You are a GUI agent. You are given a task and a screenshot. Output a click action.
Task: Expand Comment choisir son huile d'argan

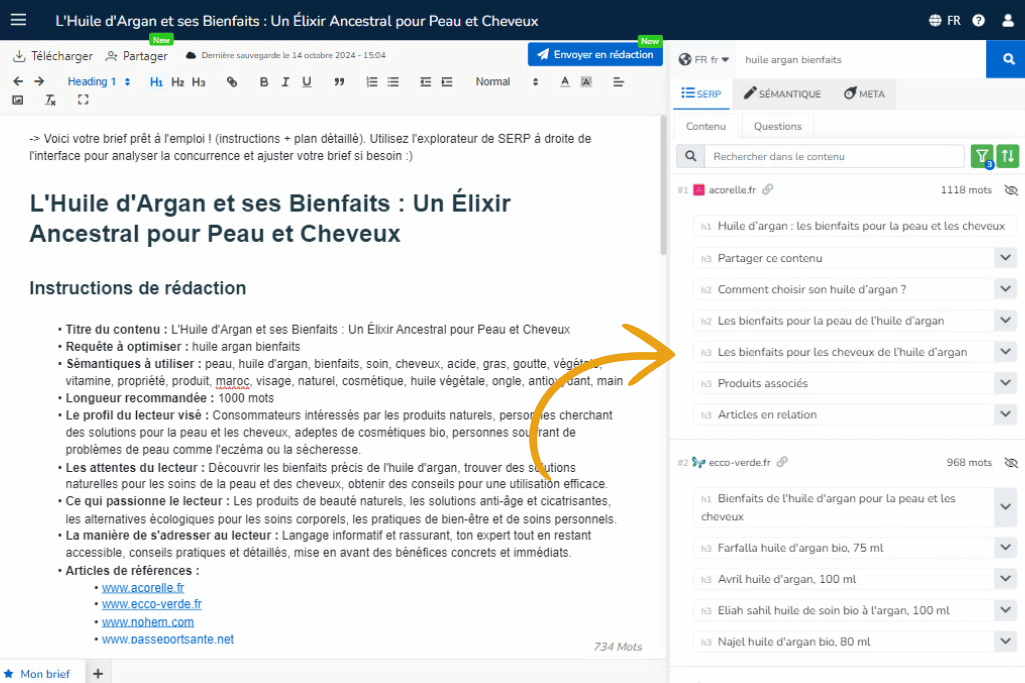point(1005,289)
